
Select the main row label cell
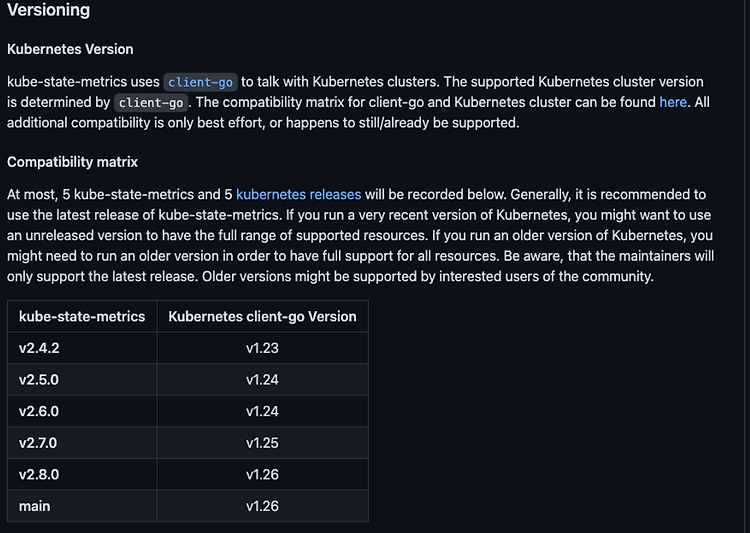82,506
